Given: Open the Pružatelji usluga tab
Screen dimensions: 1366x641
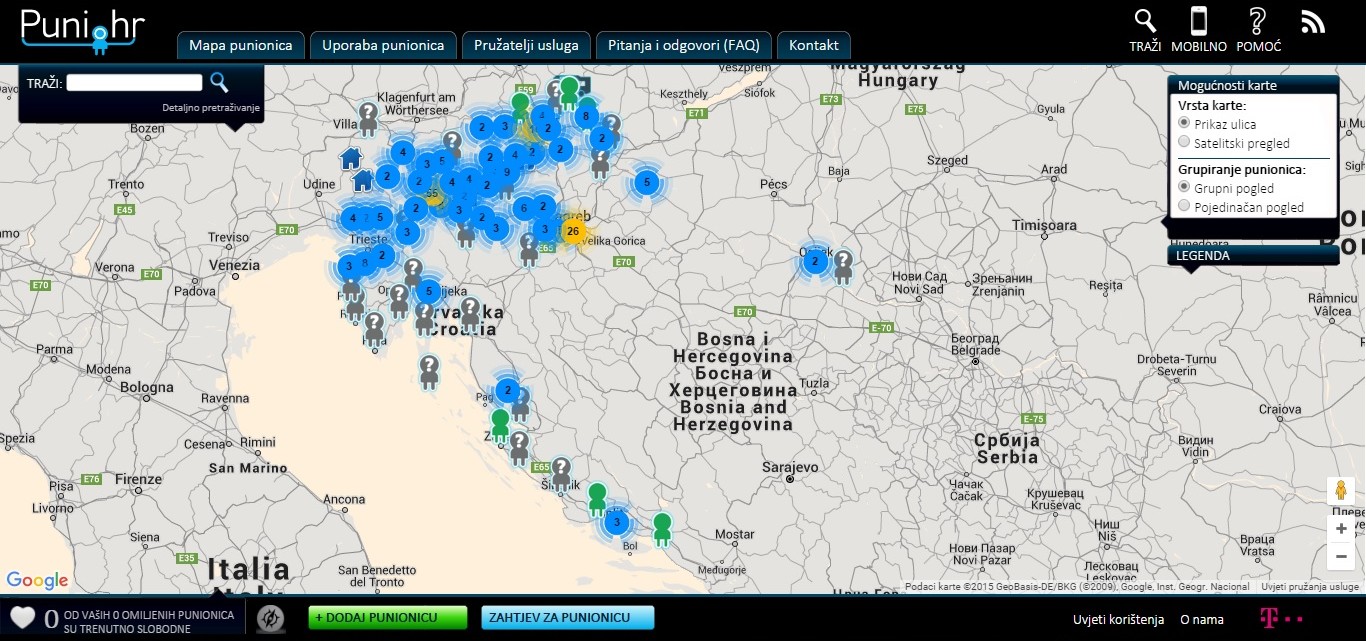Looking at the screenshot, I should [526, 46].
